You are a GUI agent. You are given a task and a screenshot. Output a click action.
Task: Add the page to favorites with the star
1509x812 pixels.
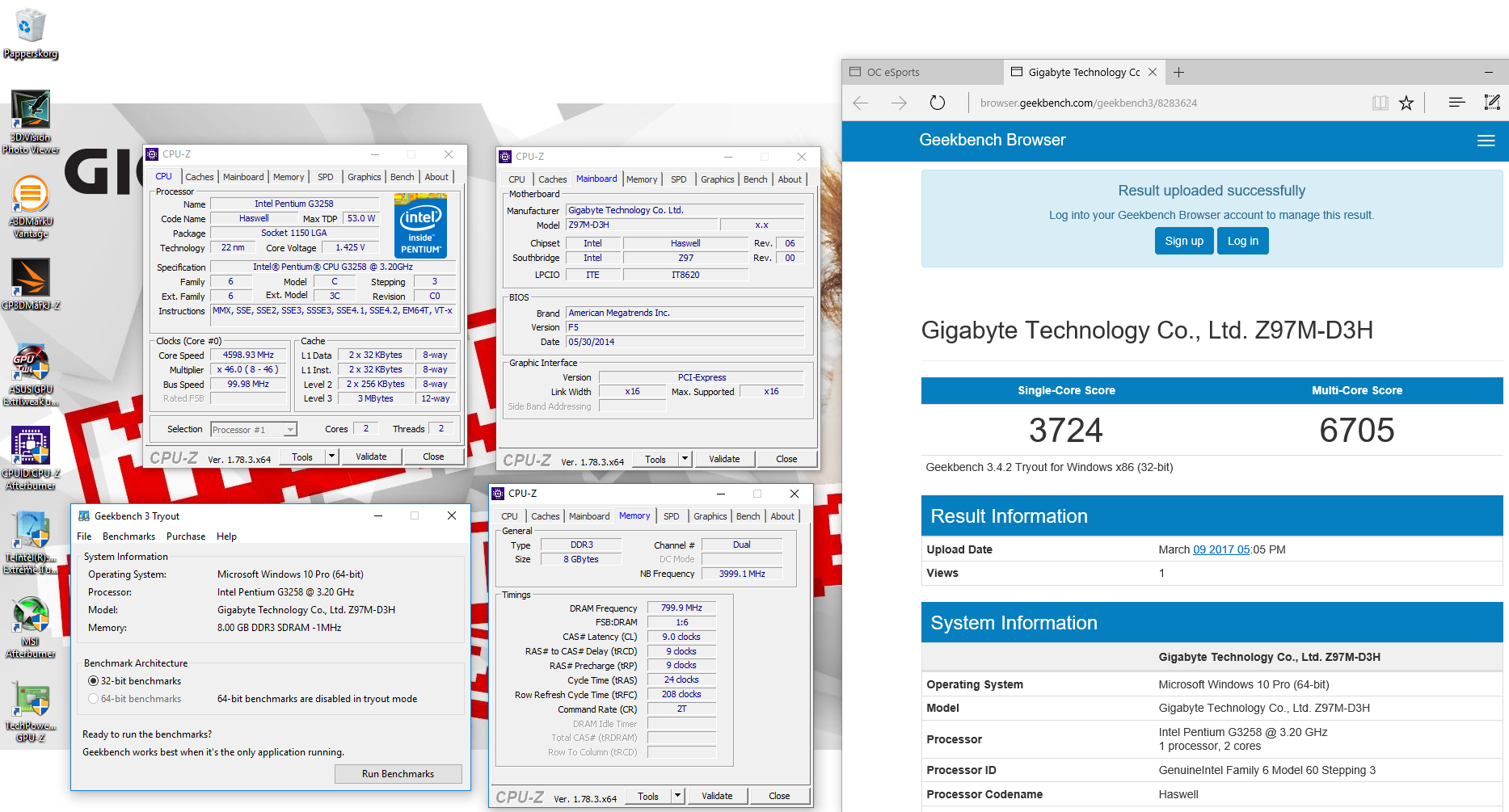click(x=1406, y=103)
